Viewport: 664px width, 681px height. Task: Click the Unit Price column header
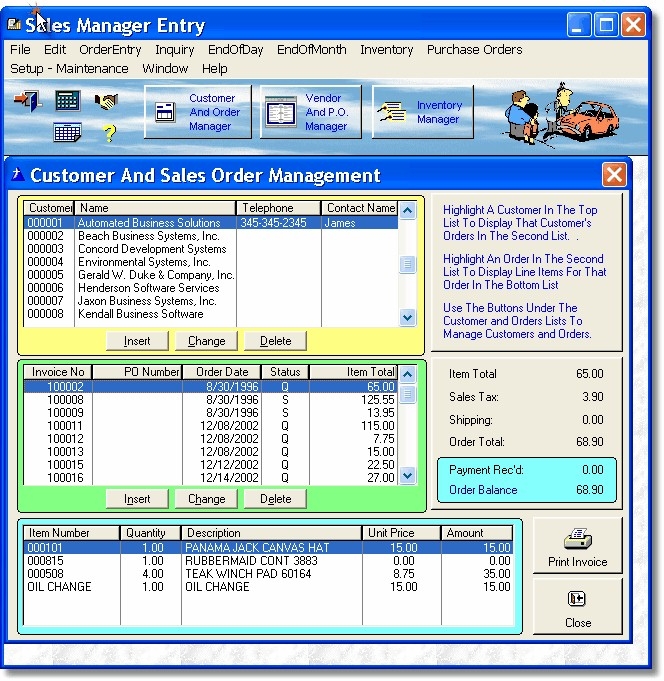[402, 533]
